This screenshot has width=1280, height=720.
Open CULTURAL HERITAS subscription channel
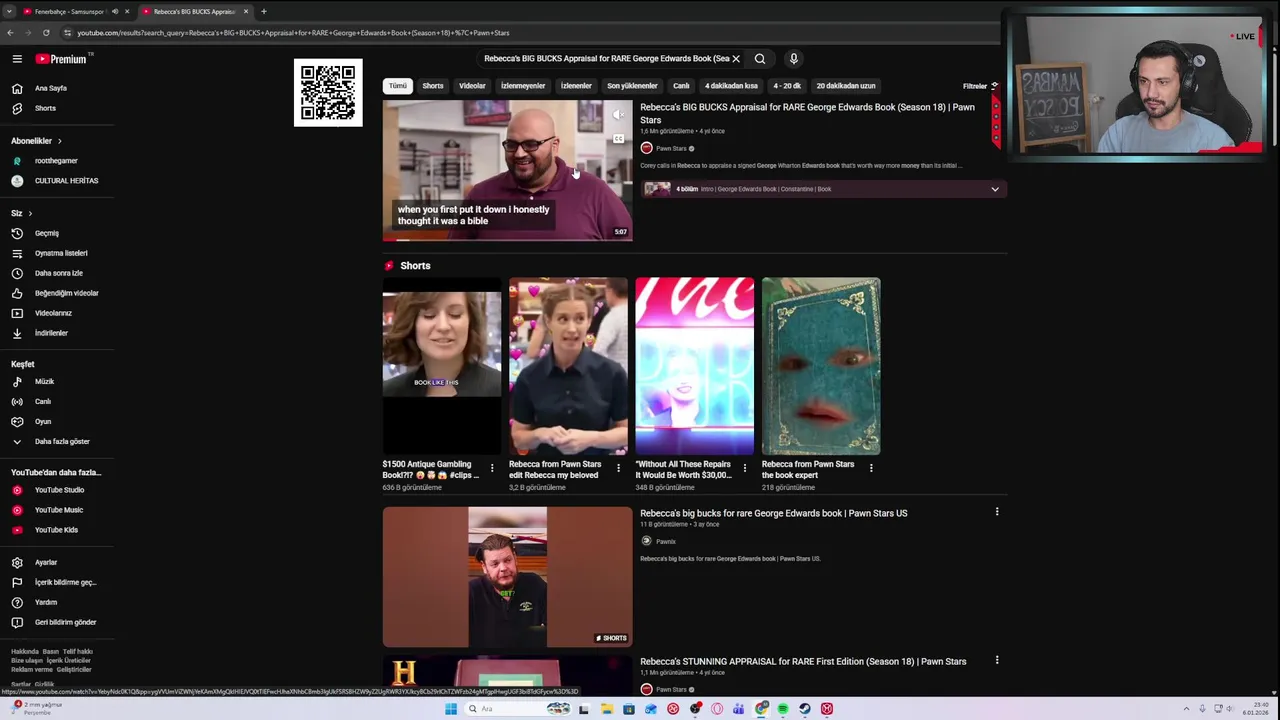coord(66,181)
